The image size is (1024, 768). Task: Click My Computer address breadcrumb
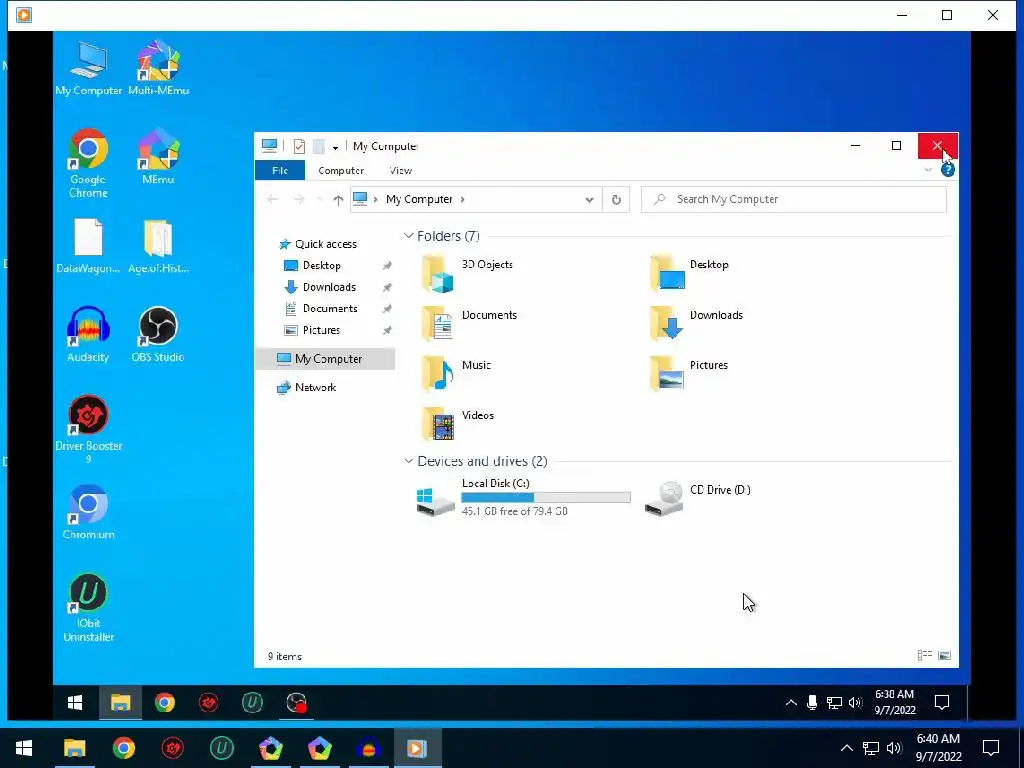pos(419,199)
